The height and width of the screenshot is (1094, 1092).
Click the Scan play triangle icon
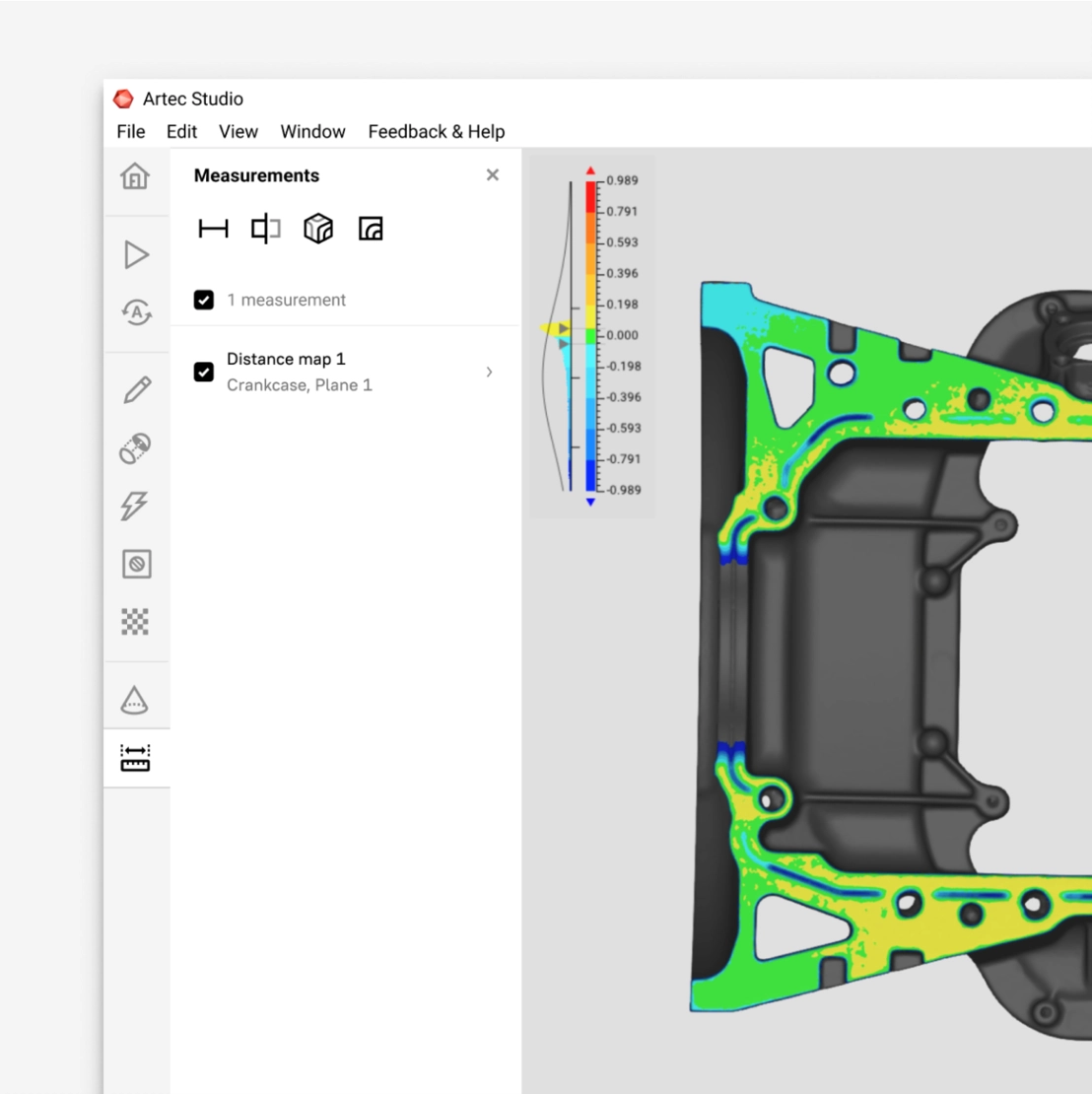click(x=136, y=254)
